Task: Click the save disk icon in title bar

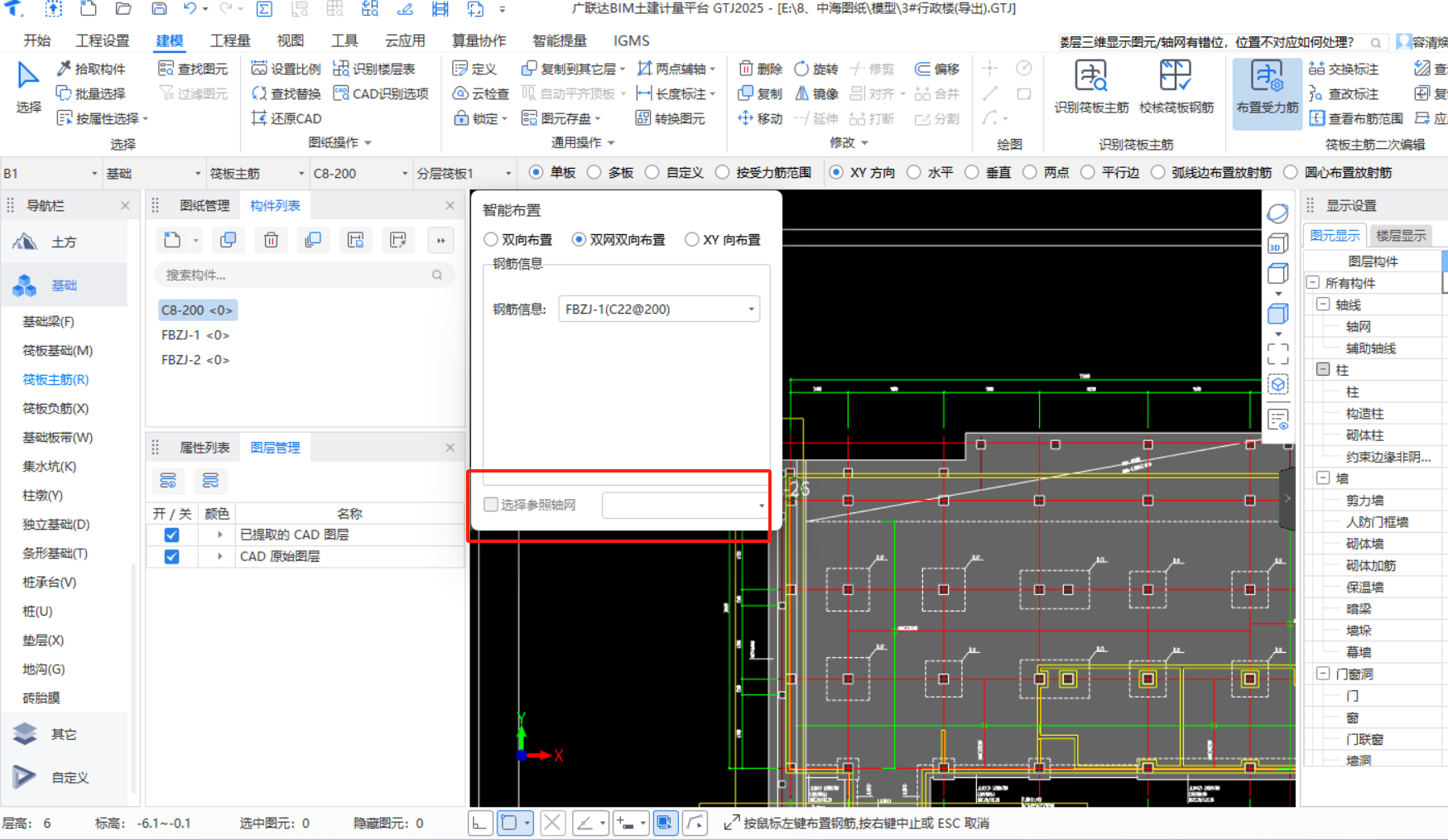Action: click(159, 9)
